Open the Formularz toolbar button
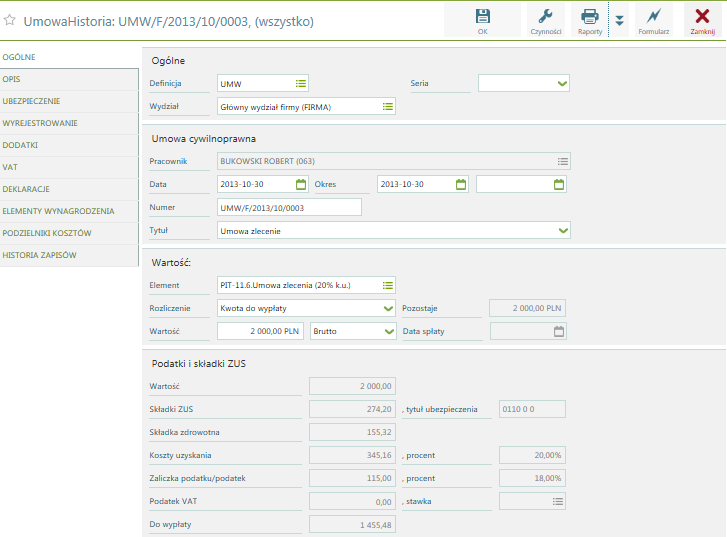 (653, 21)
